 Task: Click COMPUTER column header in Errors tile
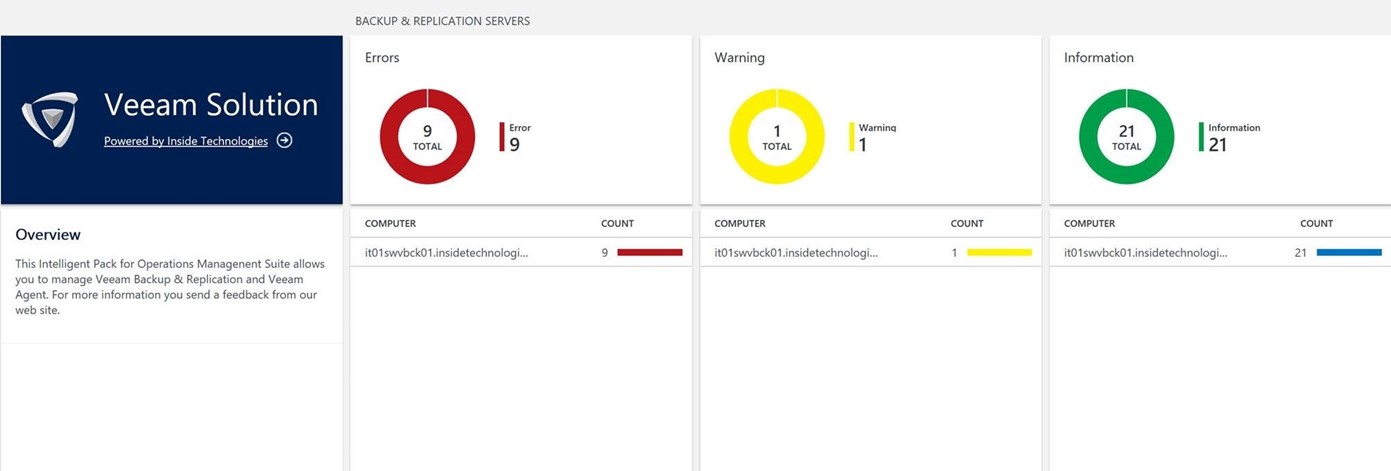pyautogui.click(x=390, y=224)
